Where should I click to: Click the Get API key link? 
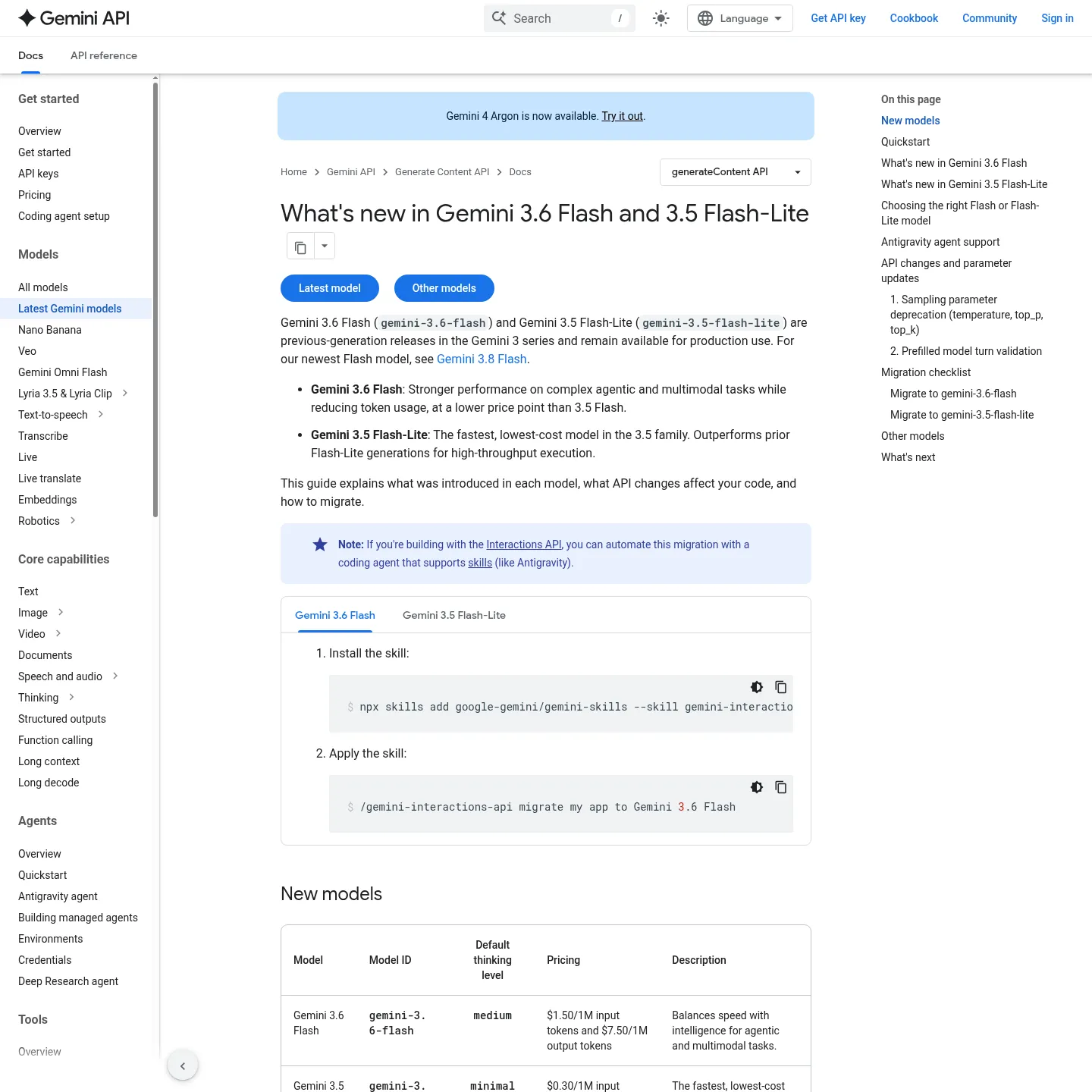(838, 18)
